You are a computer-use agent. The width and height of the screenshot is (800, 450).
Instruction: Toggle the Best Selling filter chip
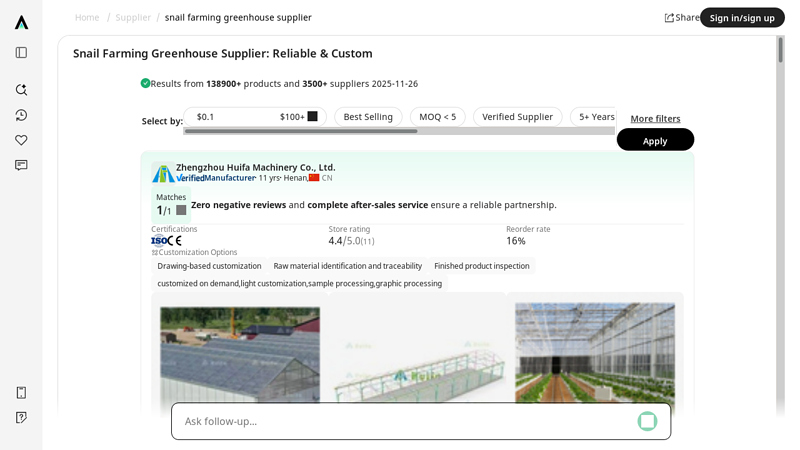(368, 117)
